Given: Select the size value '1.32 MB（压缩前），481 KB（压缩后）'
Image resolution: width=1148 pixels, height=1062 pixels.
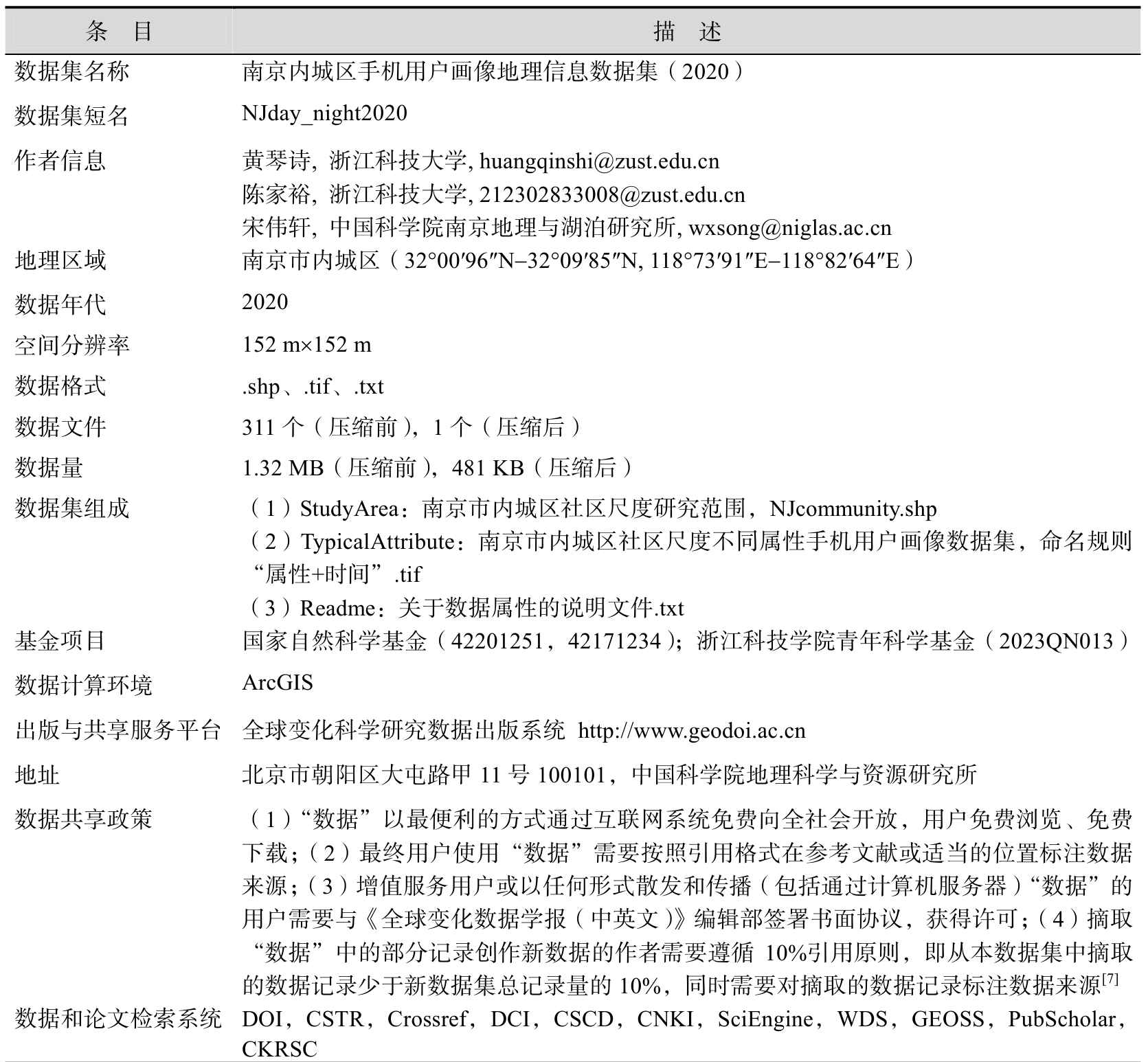Looking at the screenshot, I should point(437,468).
